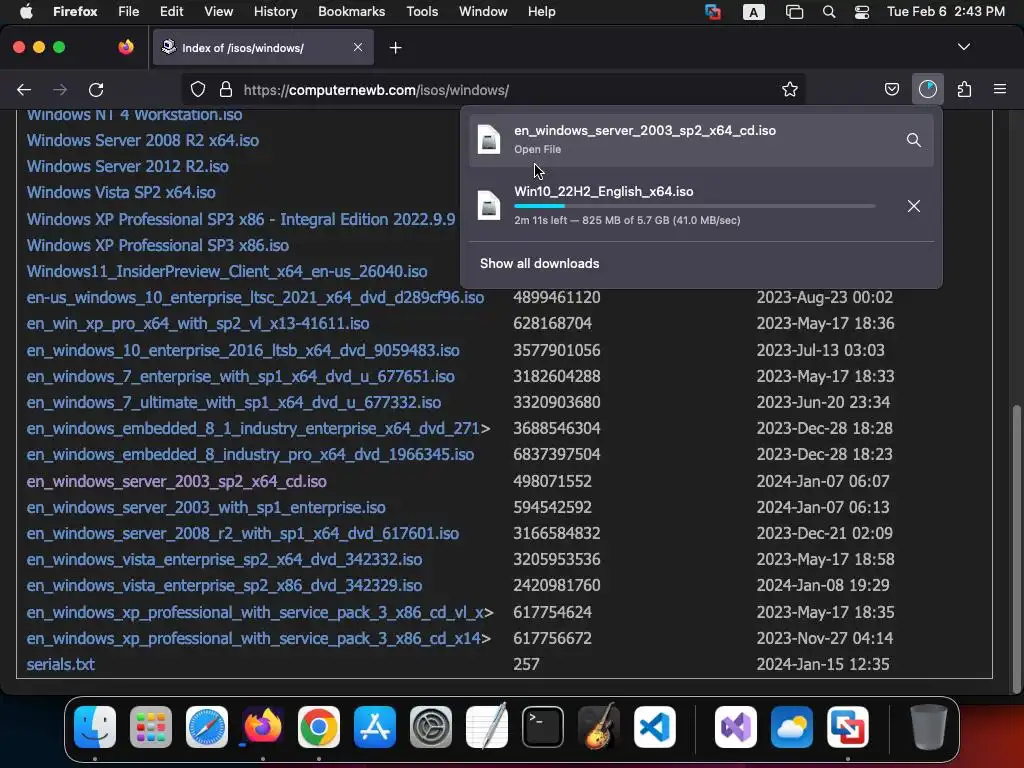This screenshot has height=768, width=1024.
Task: Reload the current page
Action: pyautogui.click(x=96, y=89)
